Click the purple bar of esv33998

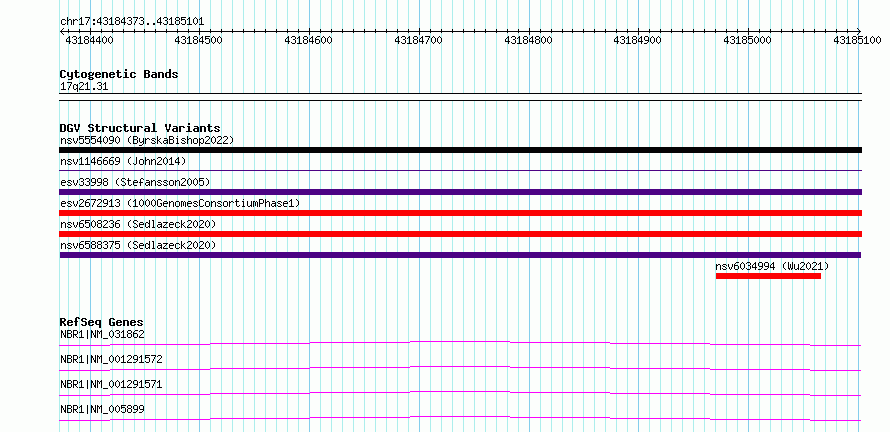[460, 192]
